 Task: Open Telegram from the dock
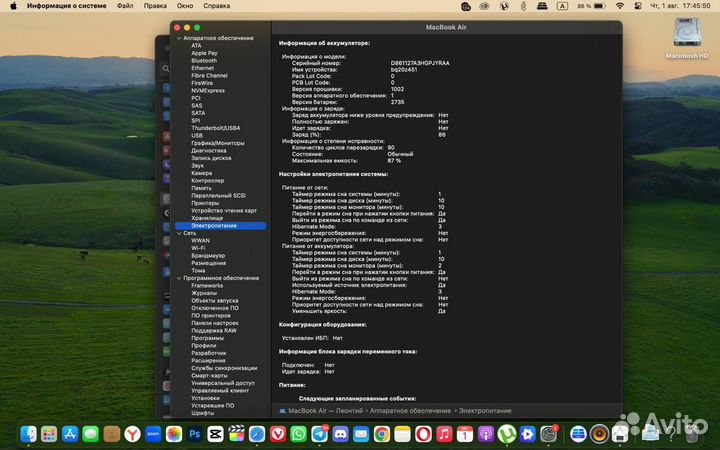click(x=320, y=434)
